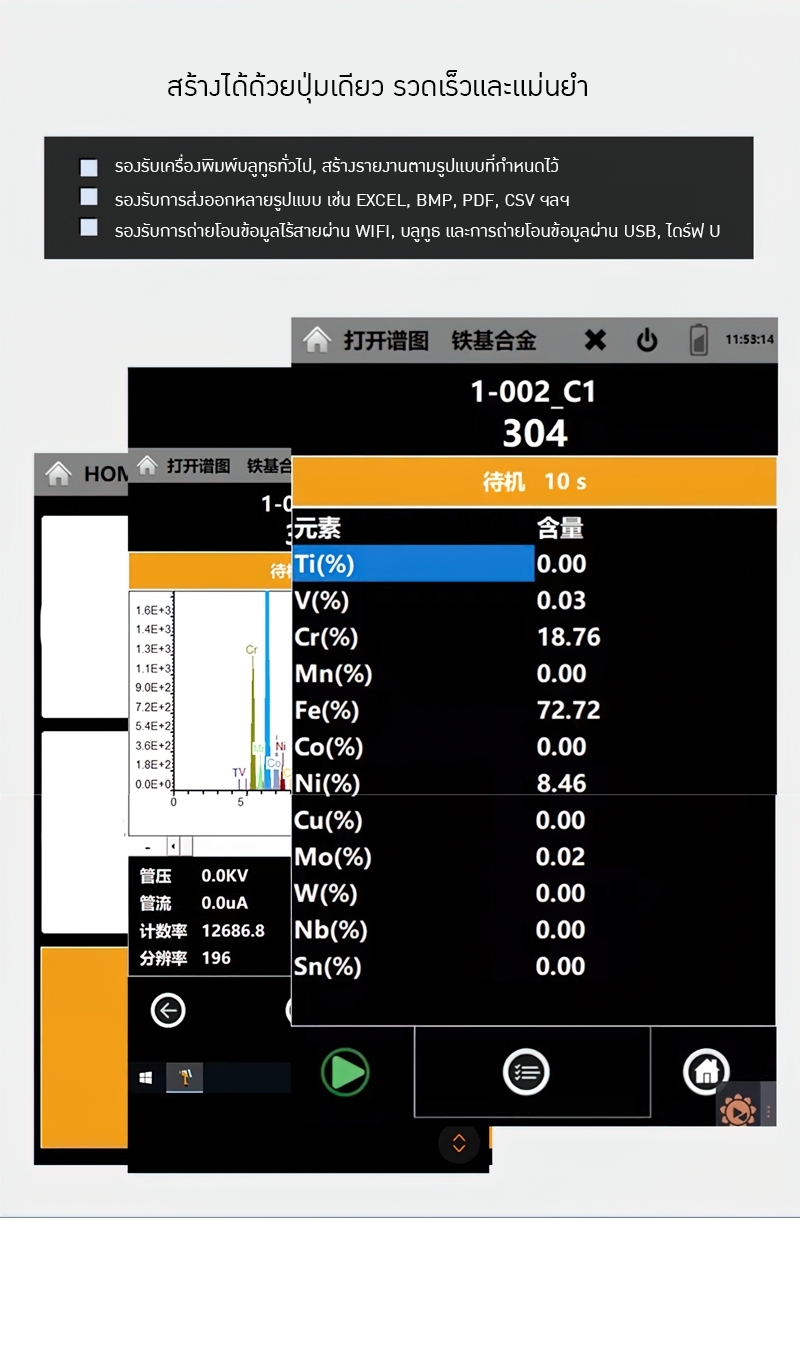
Task: Select the 铁基合金 mode in front header
Action: click(x=494, y=341)
